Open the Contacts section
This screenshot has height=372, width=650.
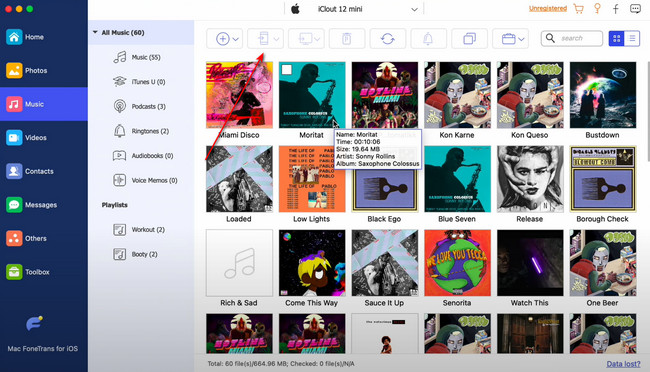click(x=44, y=171)
